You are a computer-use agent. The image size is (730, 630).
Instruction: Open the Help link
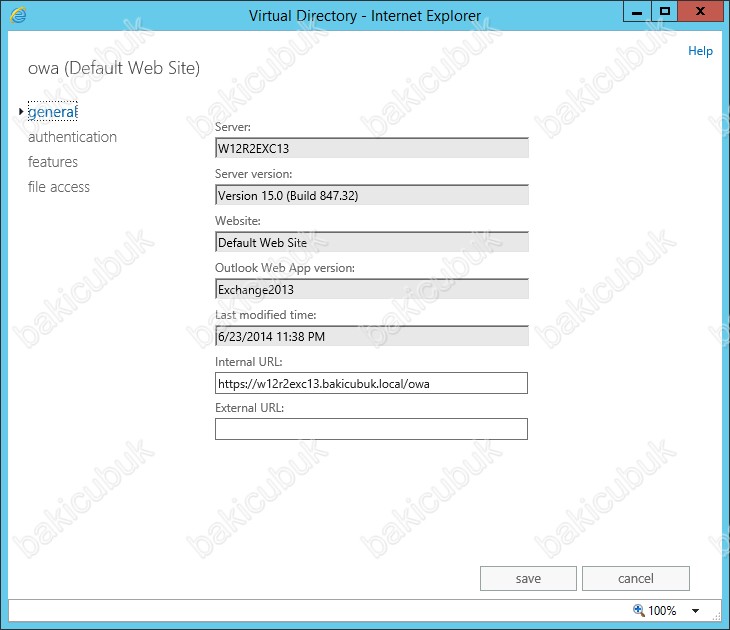click(x=700, y=51)
